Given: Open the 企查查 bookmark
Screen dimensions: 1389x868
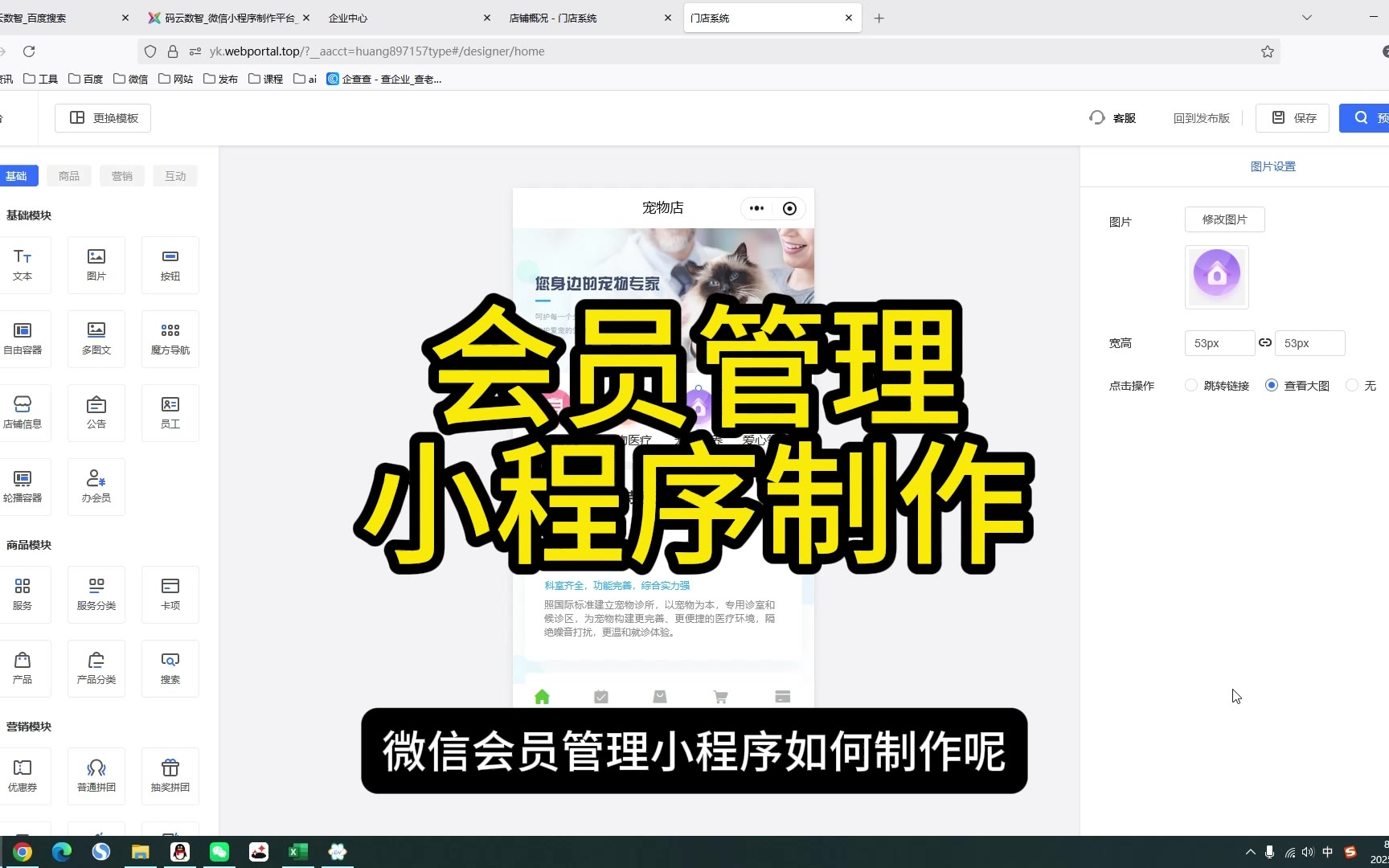Looking at the screenshot, I should 384,79.
